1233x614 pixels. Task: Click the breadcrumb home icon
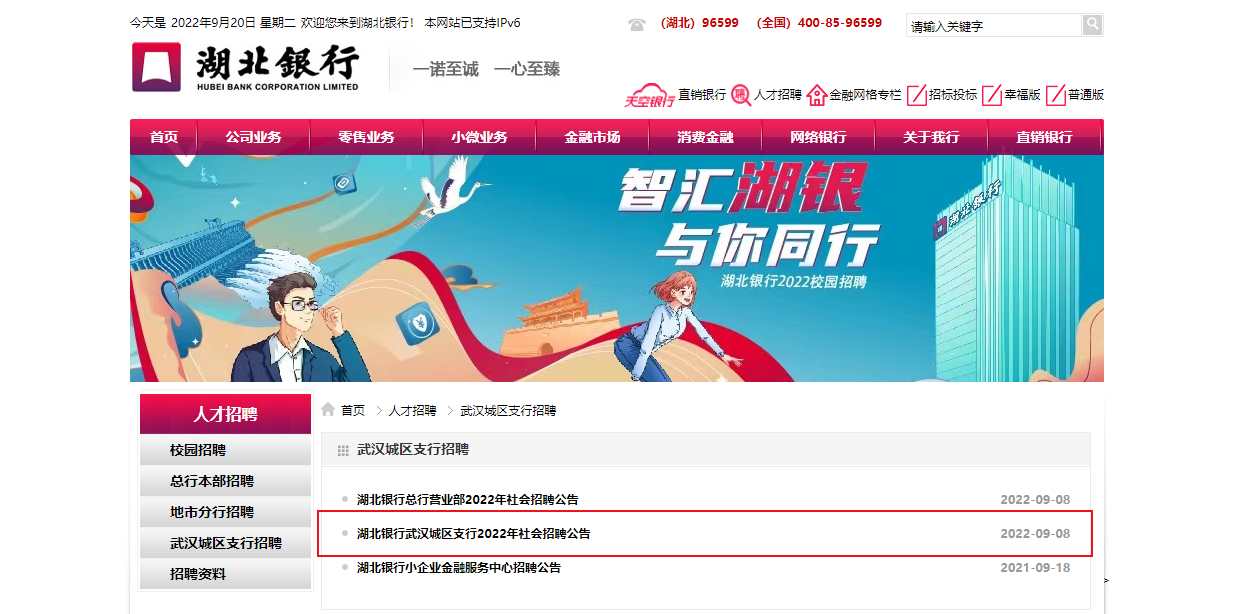tap(328, 410)
